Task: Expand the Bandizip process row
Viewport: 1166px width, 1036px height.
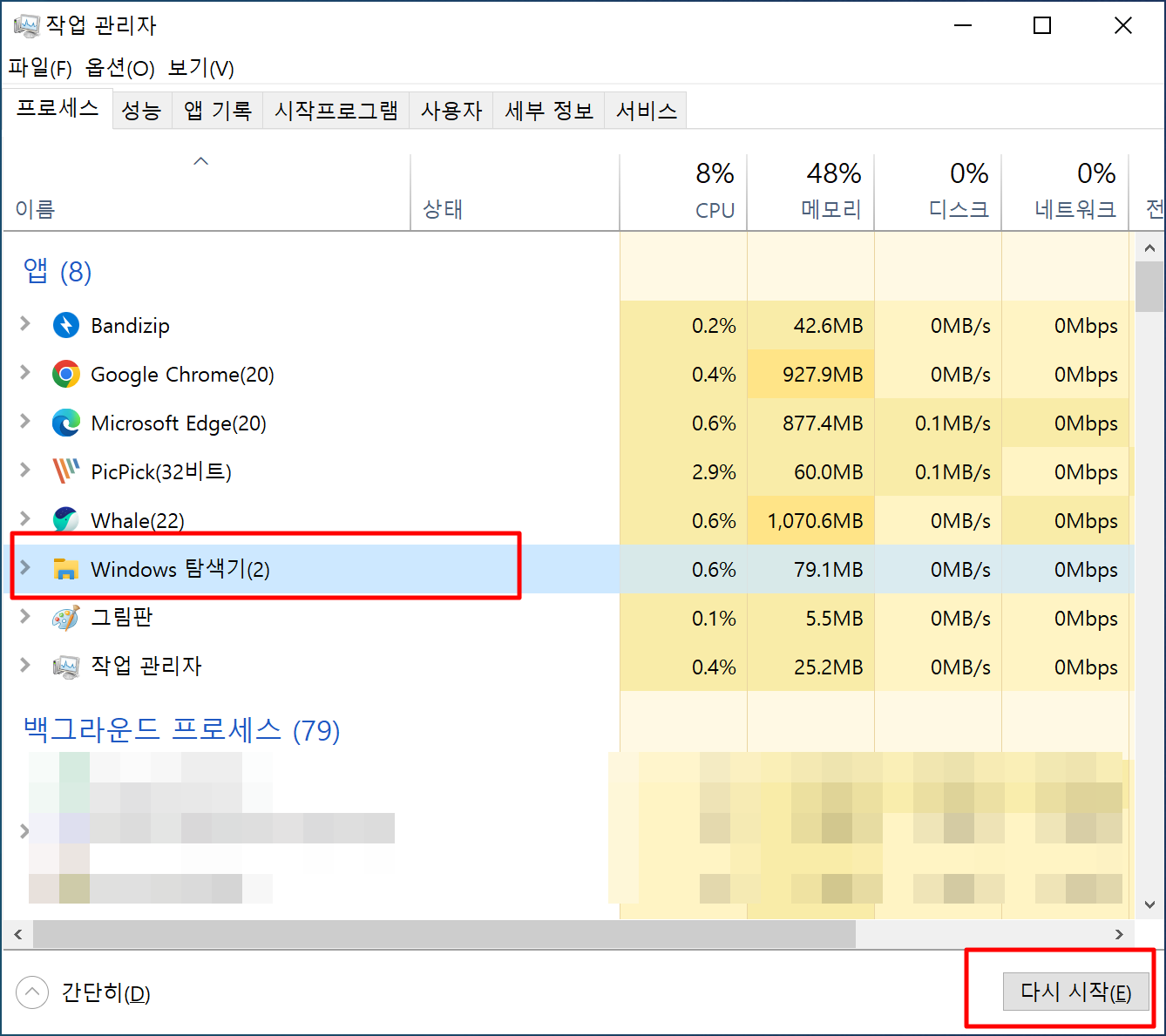Action: [x=25, y=324]
